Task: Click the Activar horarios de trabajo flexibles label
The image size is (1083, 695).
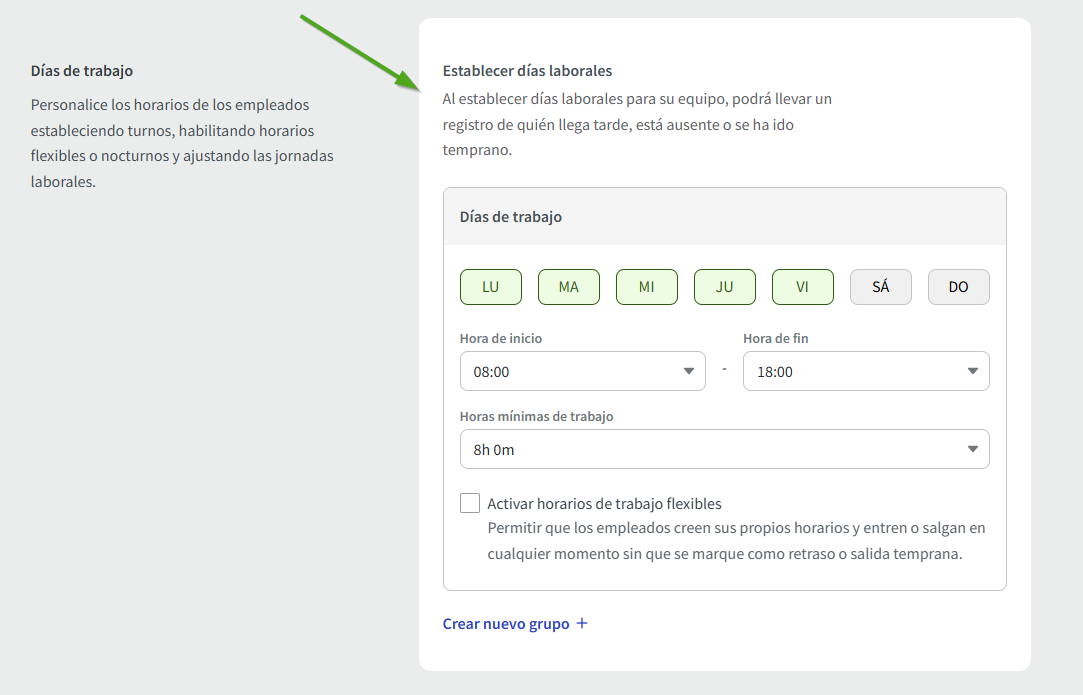Action: (604, 504)
